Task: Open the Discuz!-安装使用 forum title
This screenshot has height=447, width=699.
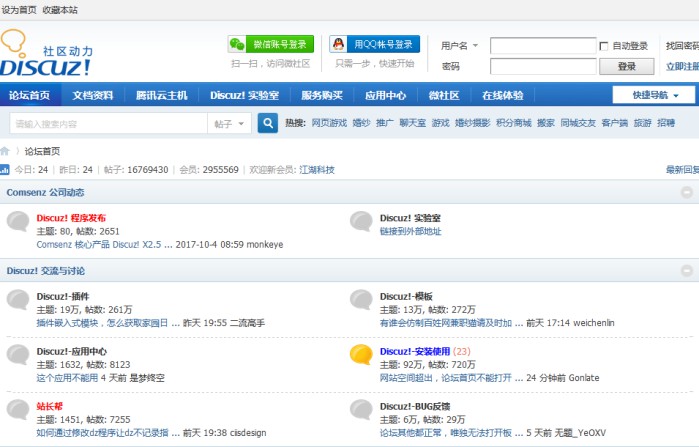Action: (415, 352)
